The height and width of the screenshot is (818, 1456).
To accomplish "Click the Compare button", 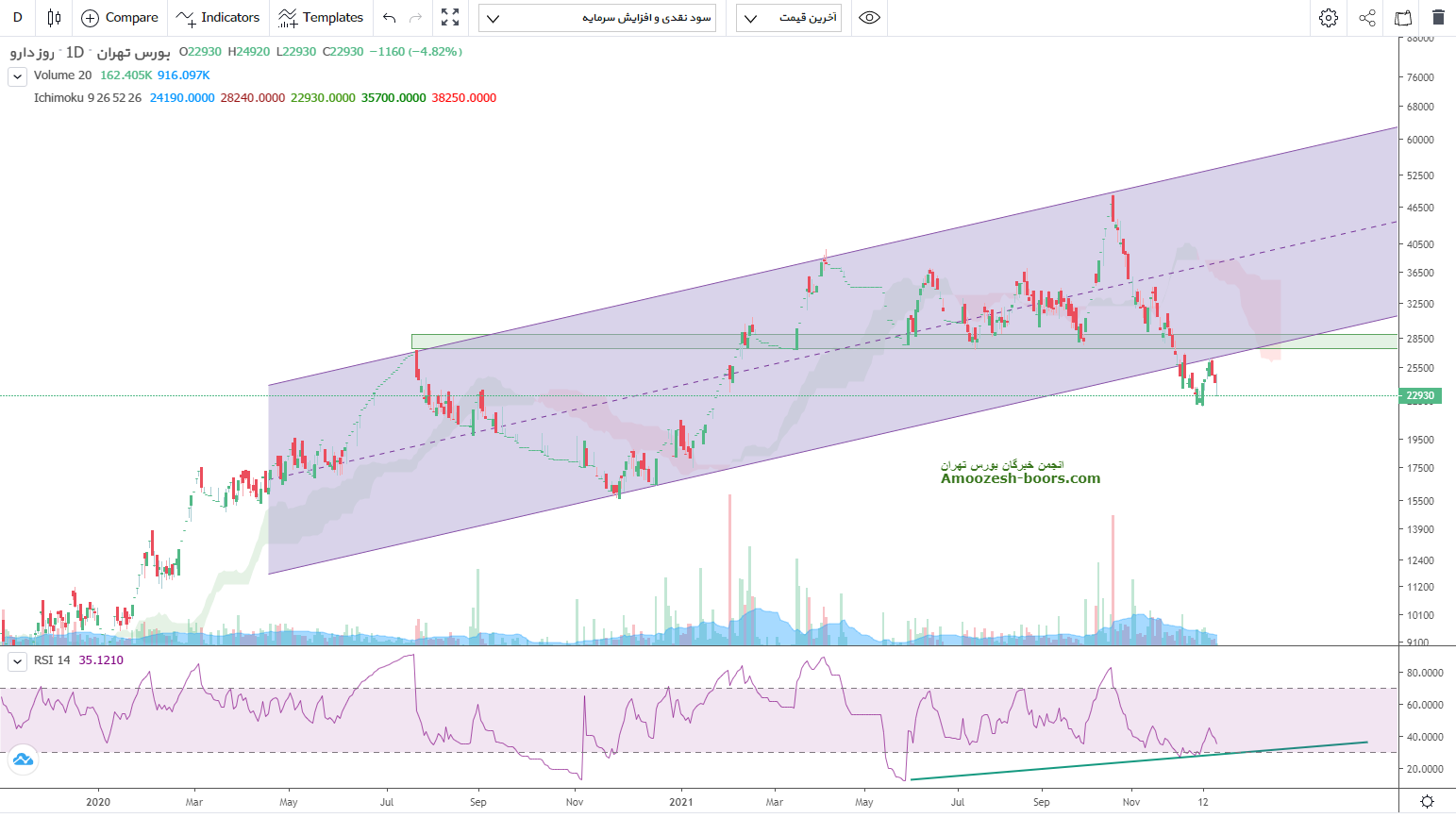I will (x=120, y=18).
